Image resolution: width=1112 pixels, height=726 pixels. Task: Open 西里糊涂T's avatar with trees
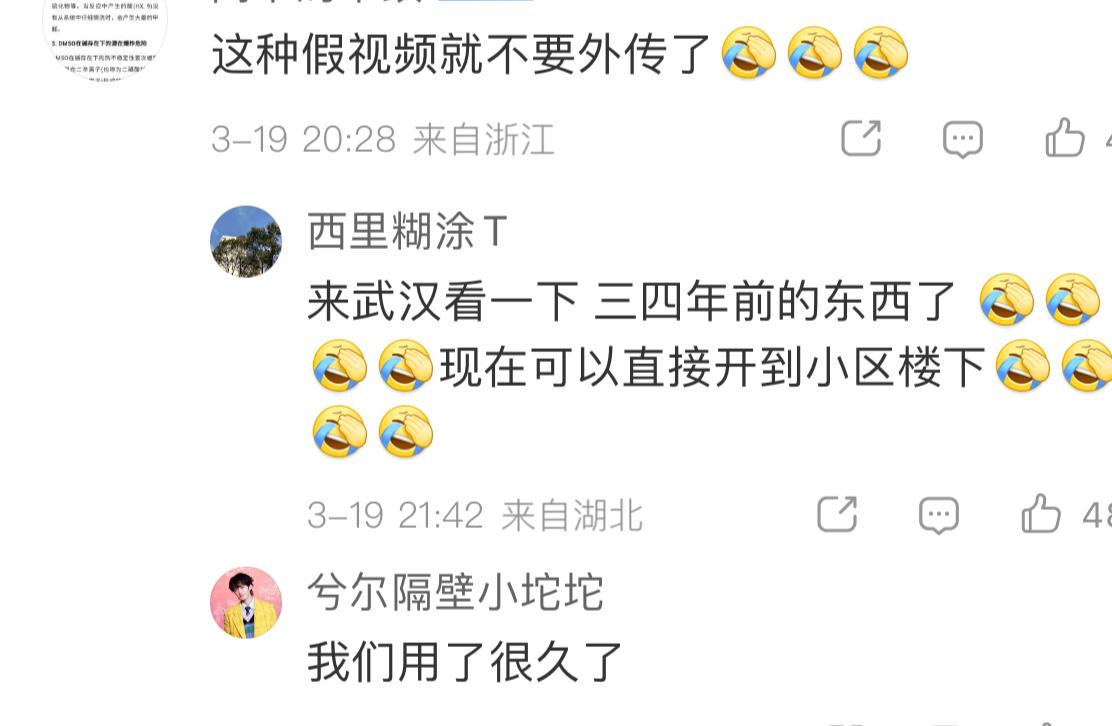[x=246, y=241]
